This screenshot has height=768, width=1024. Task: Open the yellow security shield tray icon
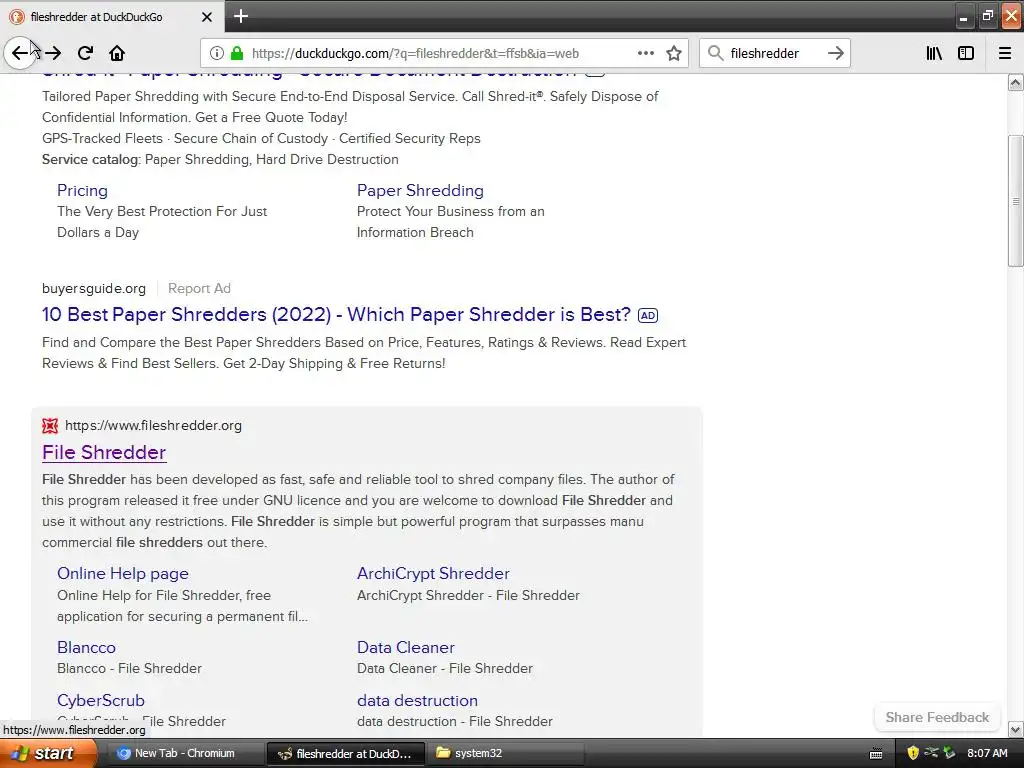point(913,753)
